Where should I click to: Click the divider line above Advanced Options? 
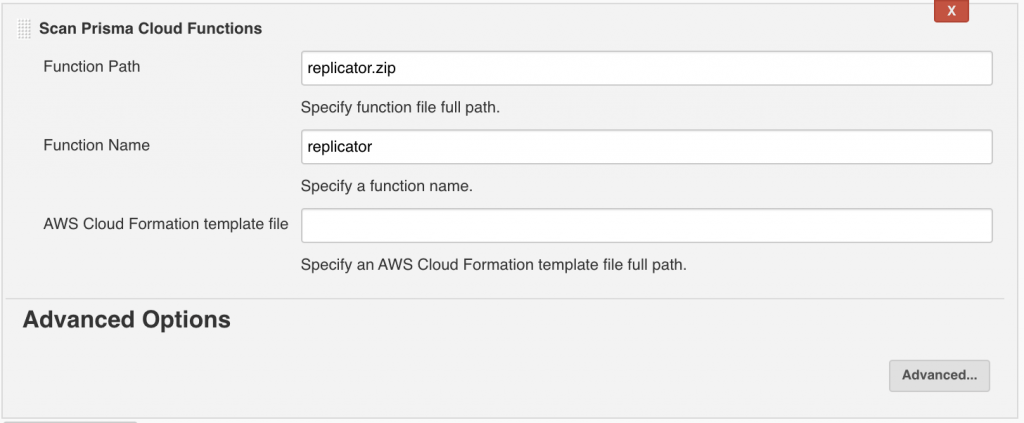500,298
